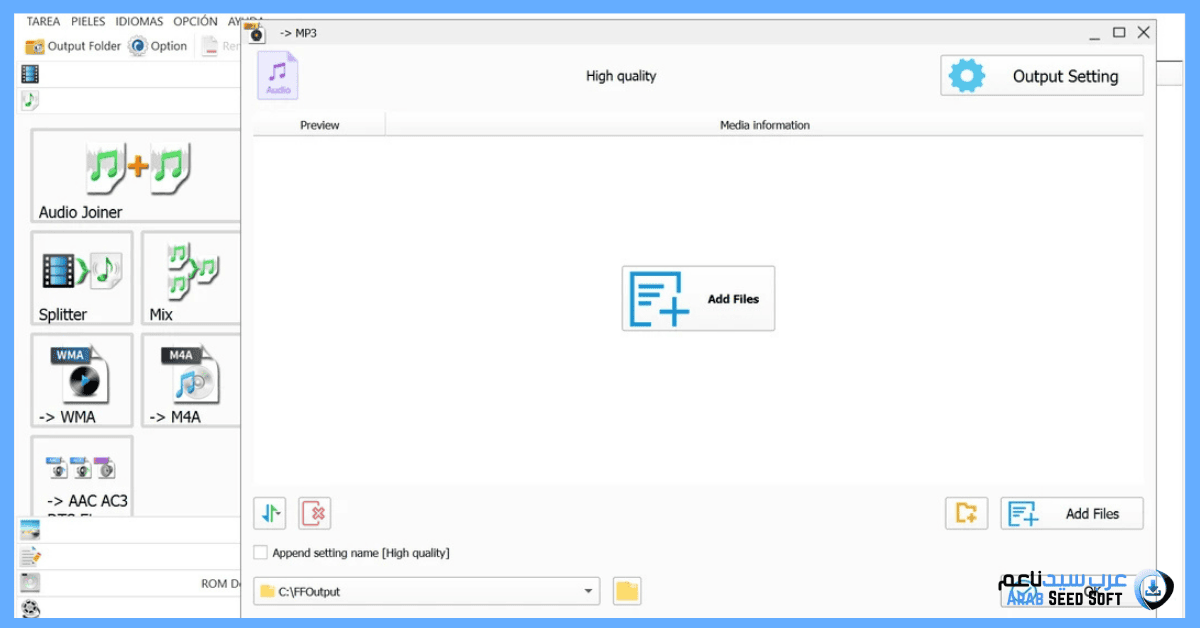This screenshot has height=628, width=1200.
Task: Select the audio Splitter tool
Action: [x=81, y=278]
